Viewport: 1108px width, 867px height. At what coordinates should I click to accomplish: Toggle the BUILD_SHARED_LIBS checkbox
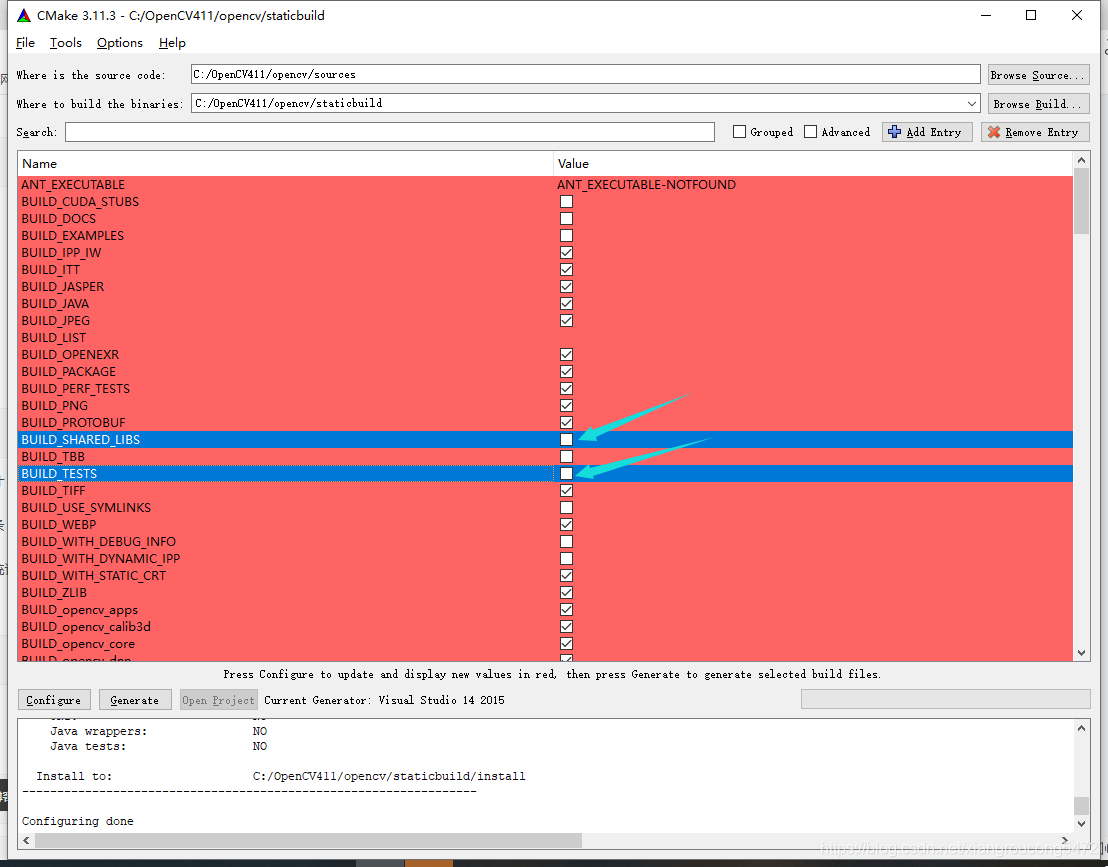pos(566,440)
